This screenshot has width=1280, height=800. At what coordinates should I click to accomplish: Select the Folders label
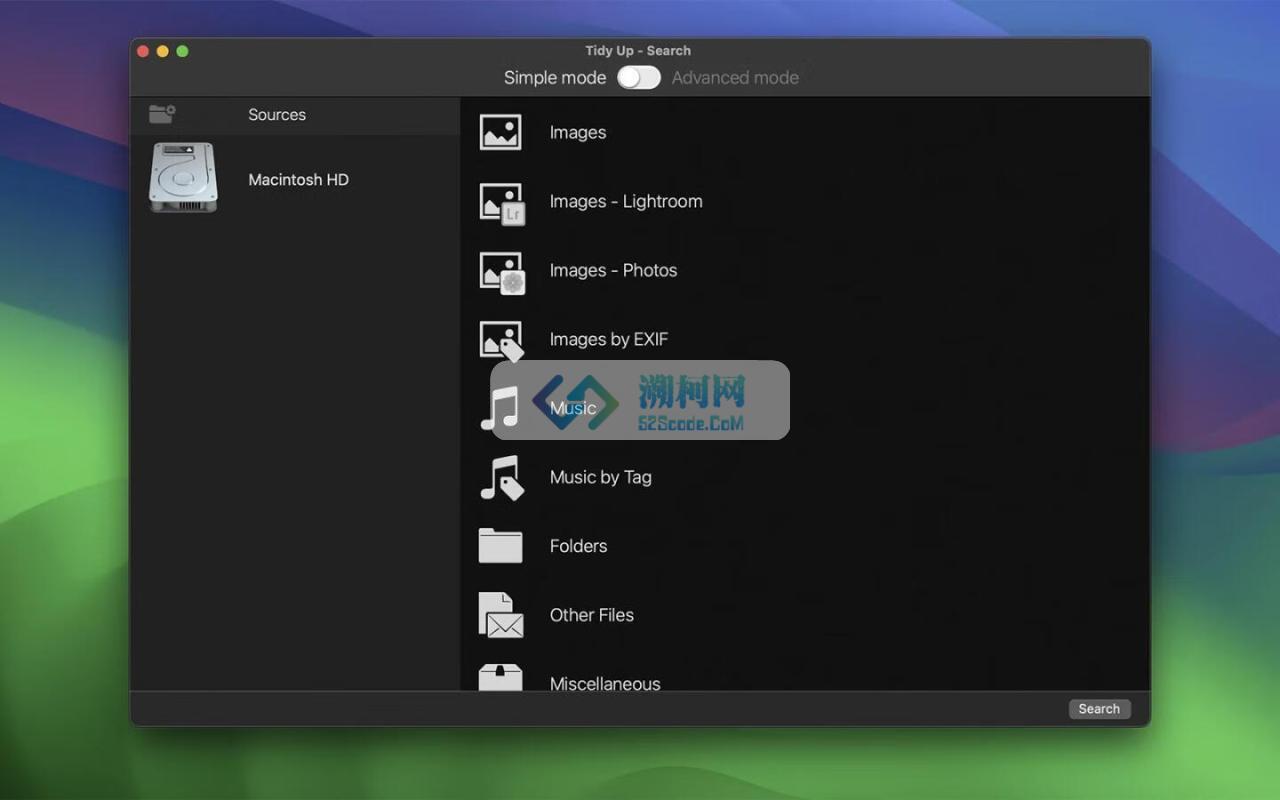click(x=579, y=546)
